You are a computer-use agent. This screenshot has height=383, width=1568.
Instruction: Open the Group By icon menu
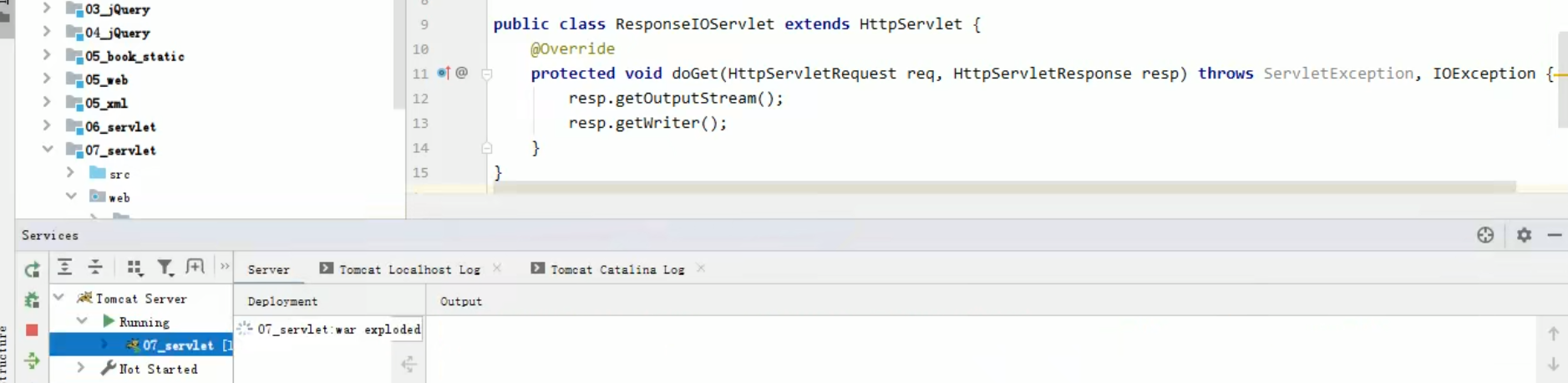coord(134,268)
